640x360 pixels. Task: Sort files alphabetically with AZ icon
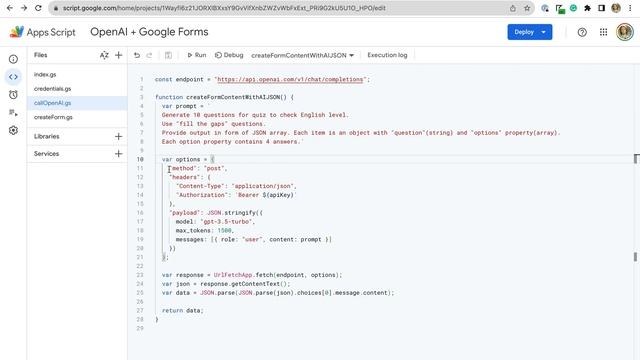(x=104, y=55)
